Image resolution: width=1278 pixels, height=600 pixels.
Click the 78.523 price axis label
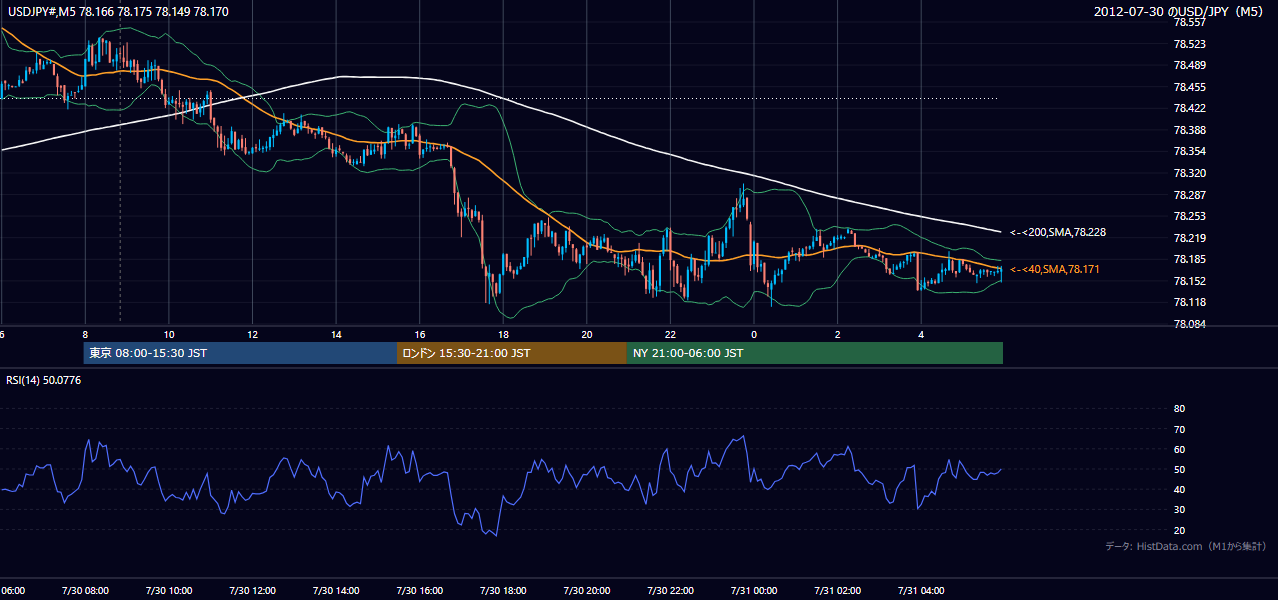[x=1190, y=44]
